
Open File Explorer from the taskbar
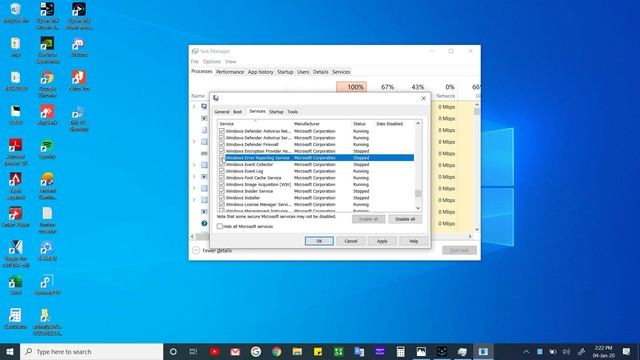(297, 351)
